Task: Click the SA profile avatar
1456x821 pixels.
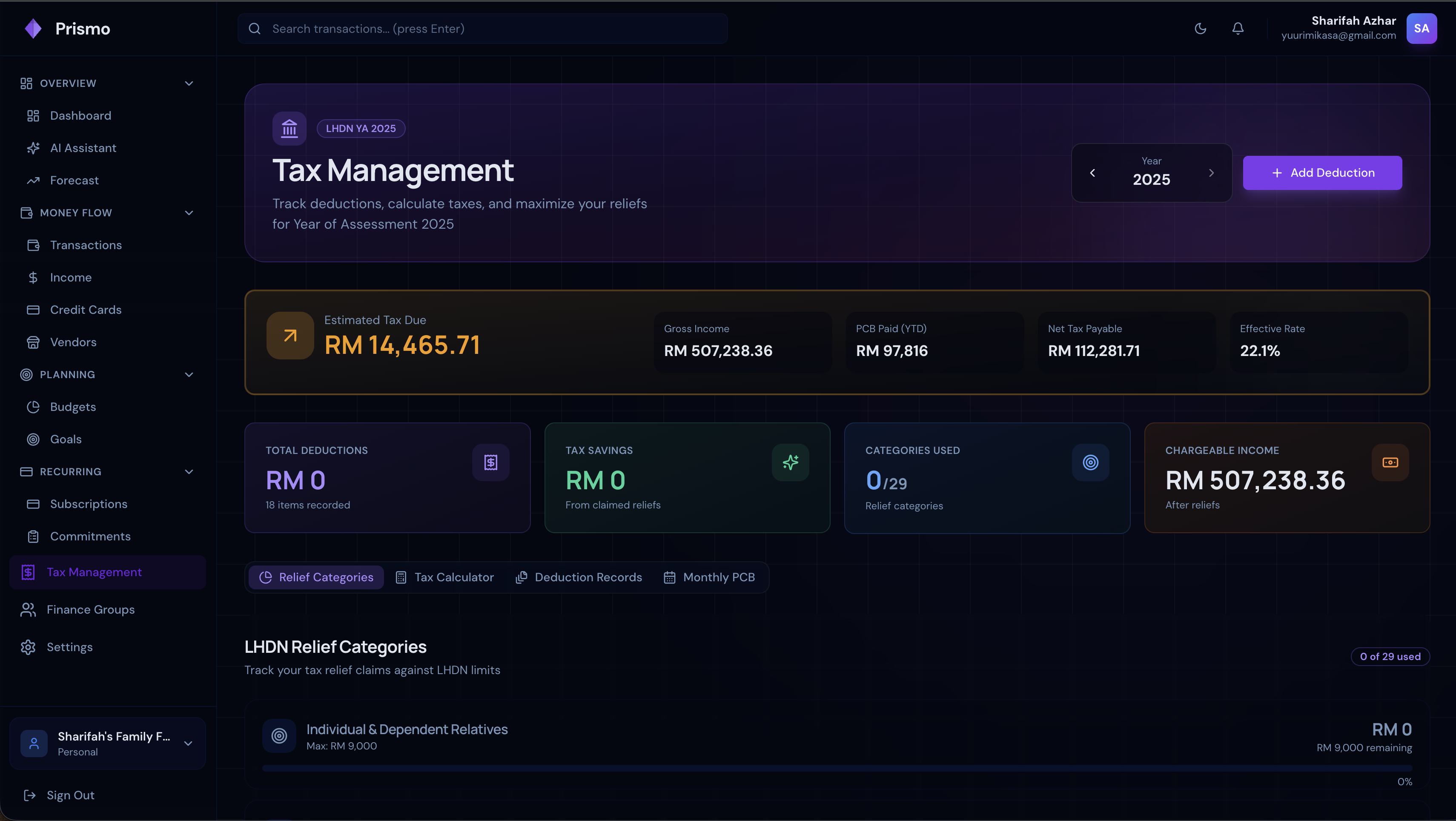Action: coord(1421,28)
